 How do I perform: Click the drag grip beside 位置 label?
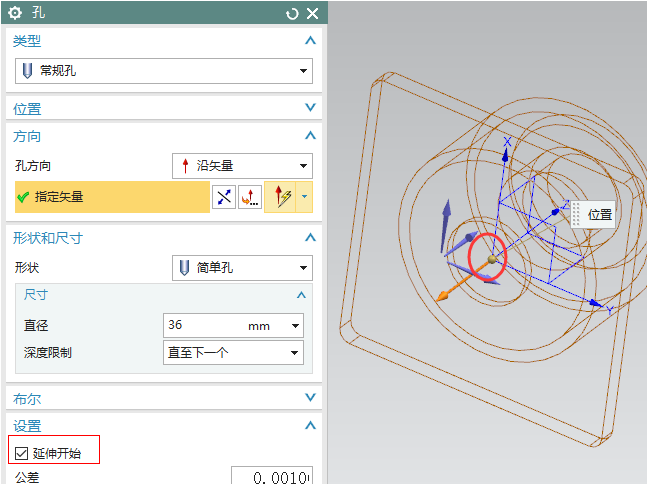pos(576,214)
